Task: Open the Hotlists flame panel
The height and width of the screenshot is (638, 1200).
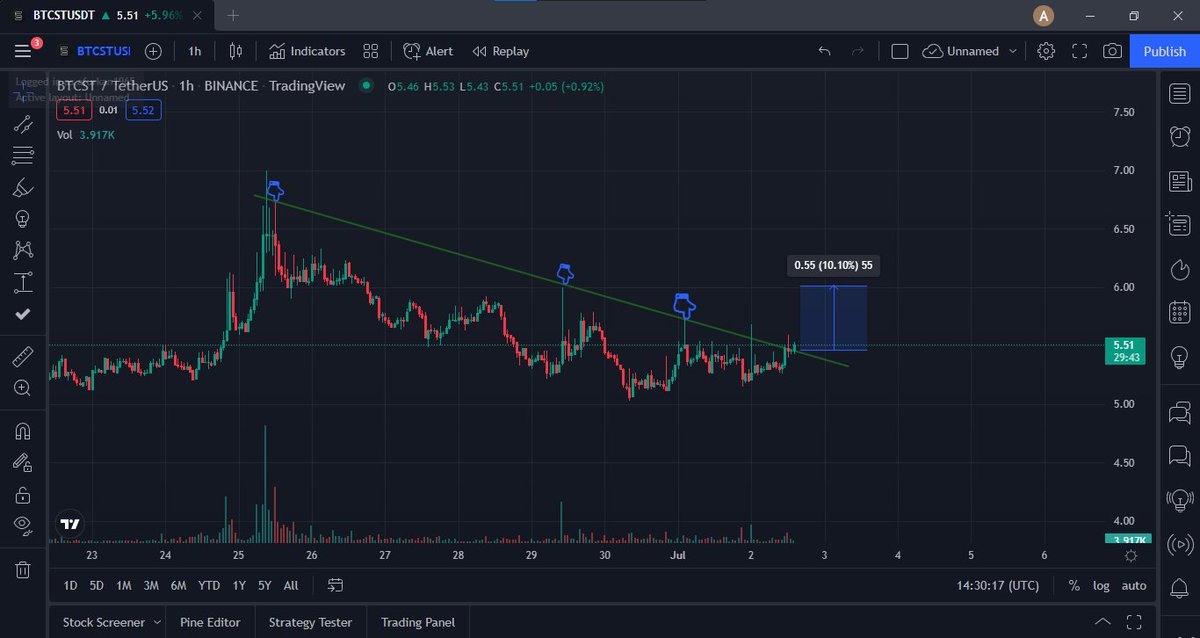Action: click(1180, 268)
